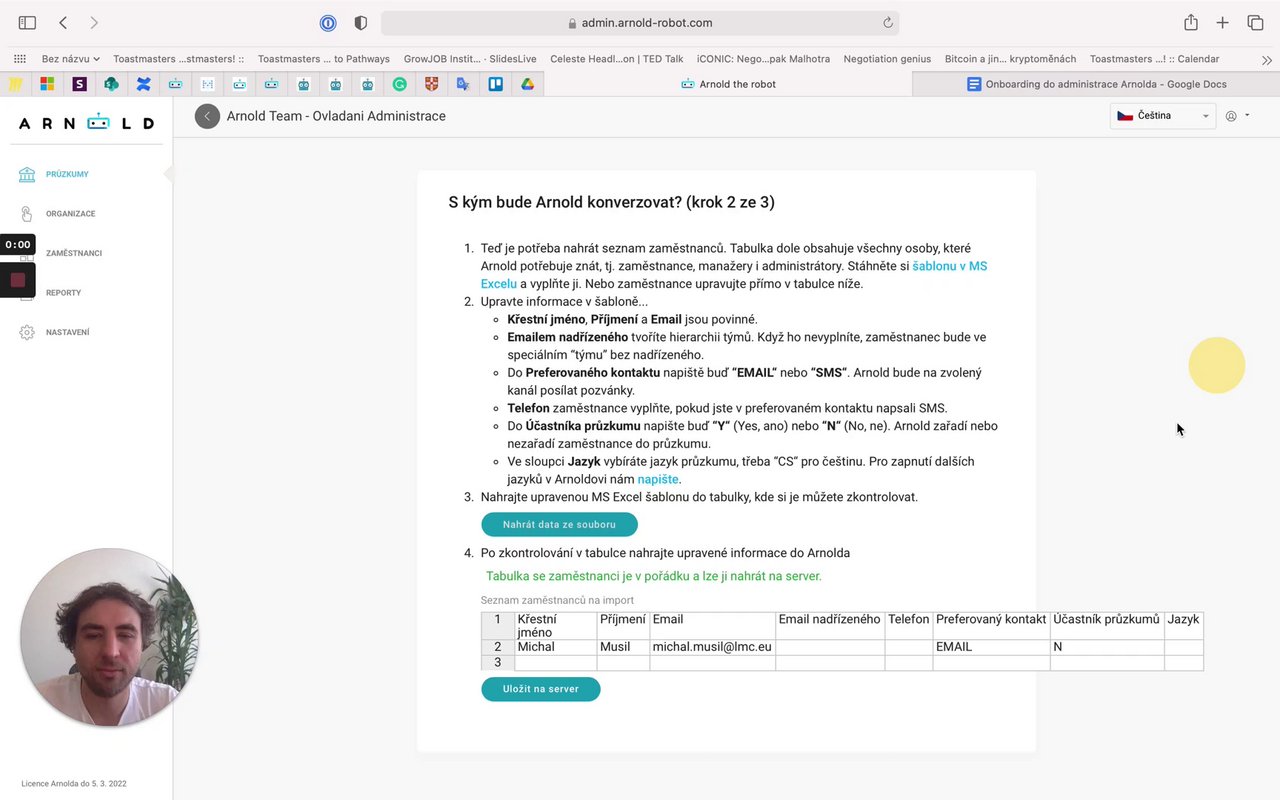This screenshot has height=800, width=1280.
Task: Expand the Bez názvu bookmarks folder
Action: [x=70, y=59]
